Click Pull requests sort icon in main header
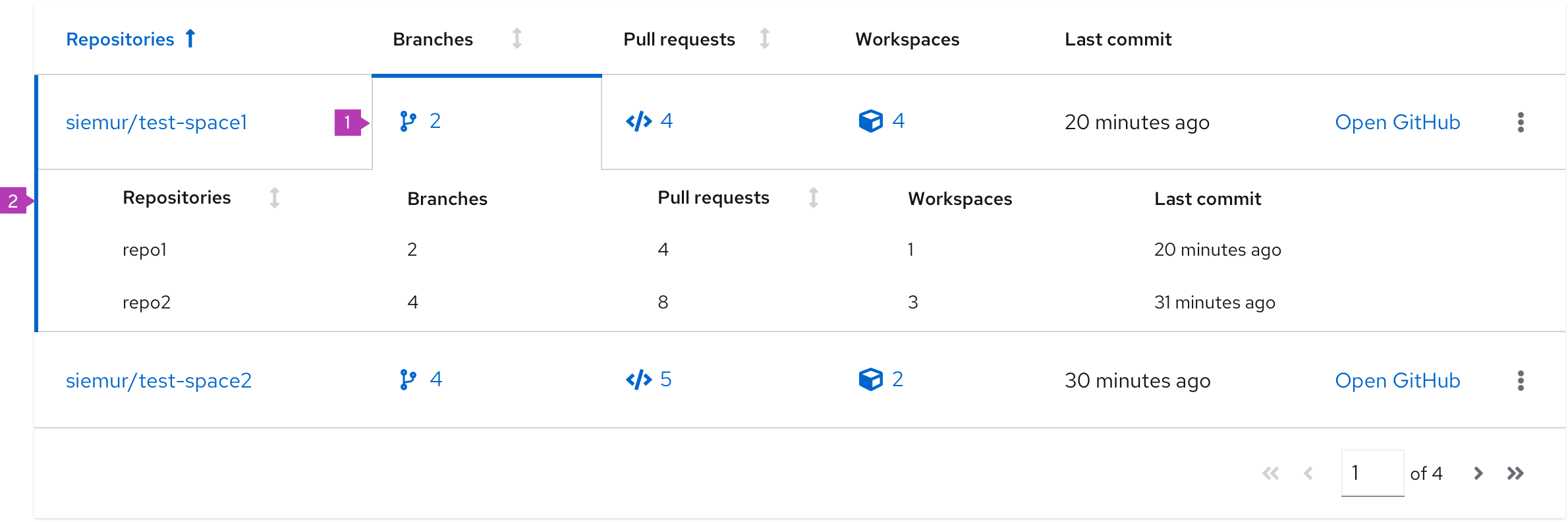This screenshot has height=522, width=1568. [765, 39]
